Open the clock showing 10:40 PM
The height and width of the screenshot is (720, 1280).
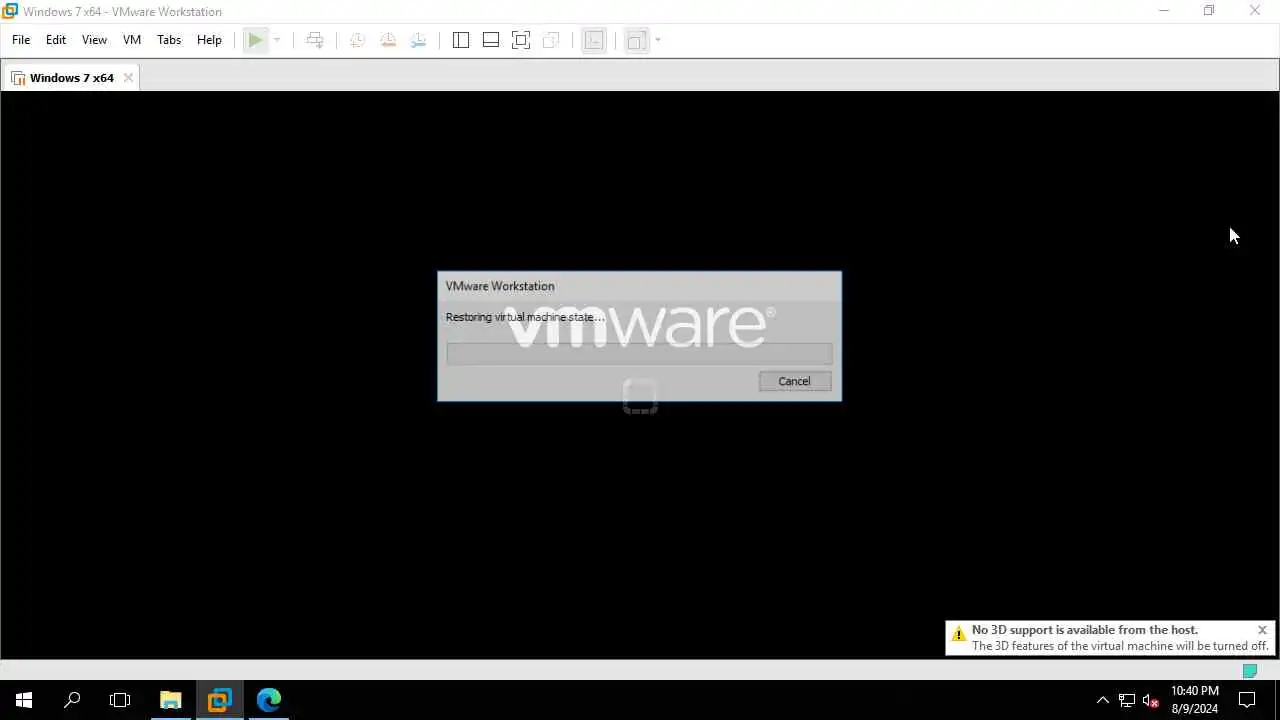coord(1195,700)
